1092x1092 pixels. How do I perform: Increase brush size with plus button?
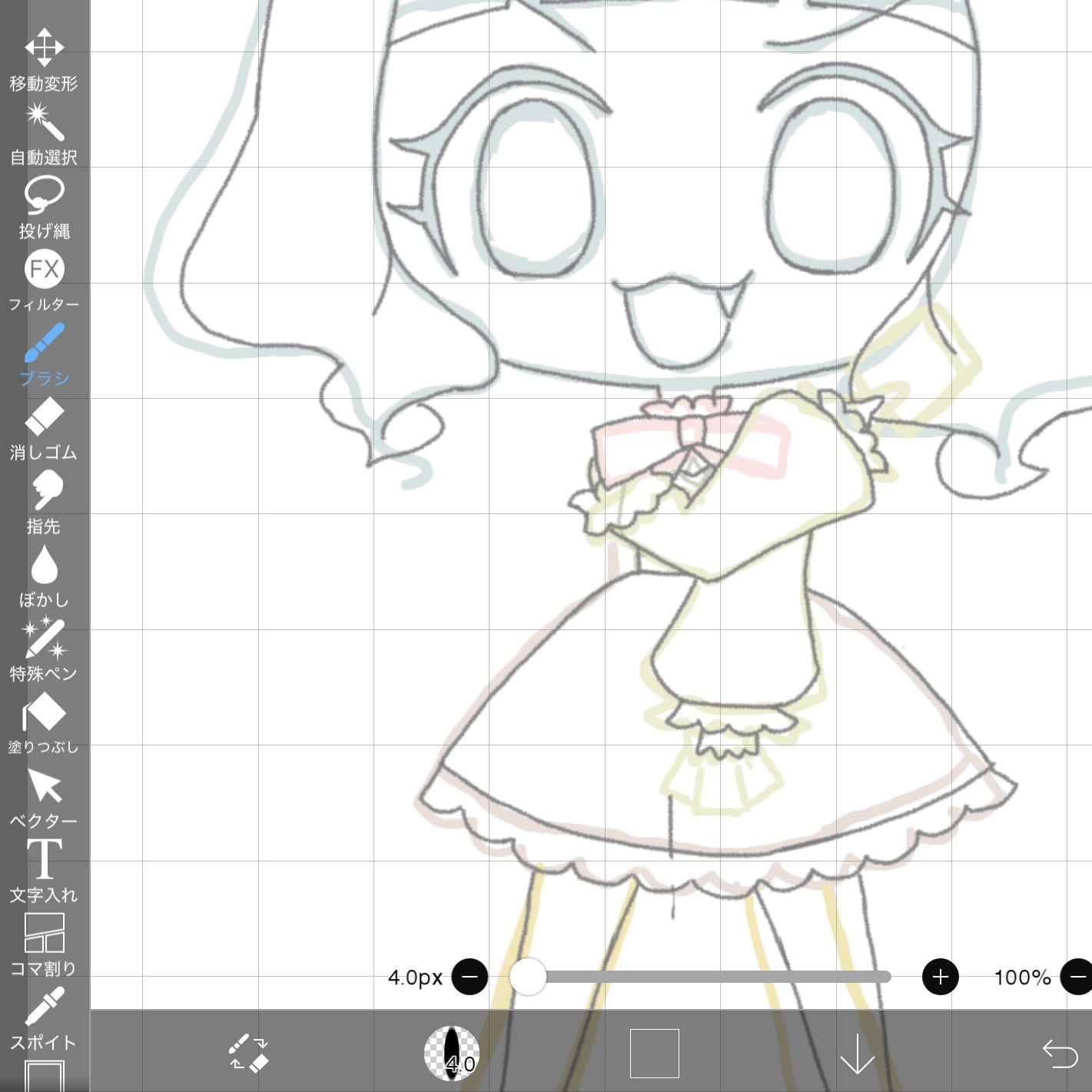941,977
